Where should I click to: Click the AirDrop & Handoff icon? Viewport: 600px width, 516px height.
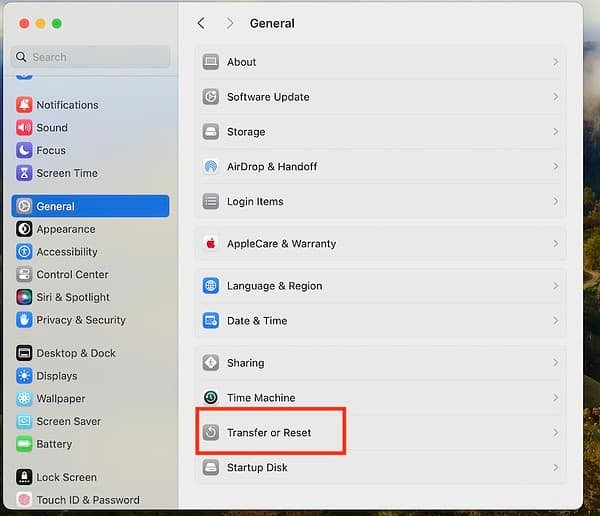(x=210, y=166)
